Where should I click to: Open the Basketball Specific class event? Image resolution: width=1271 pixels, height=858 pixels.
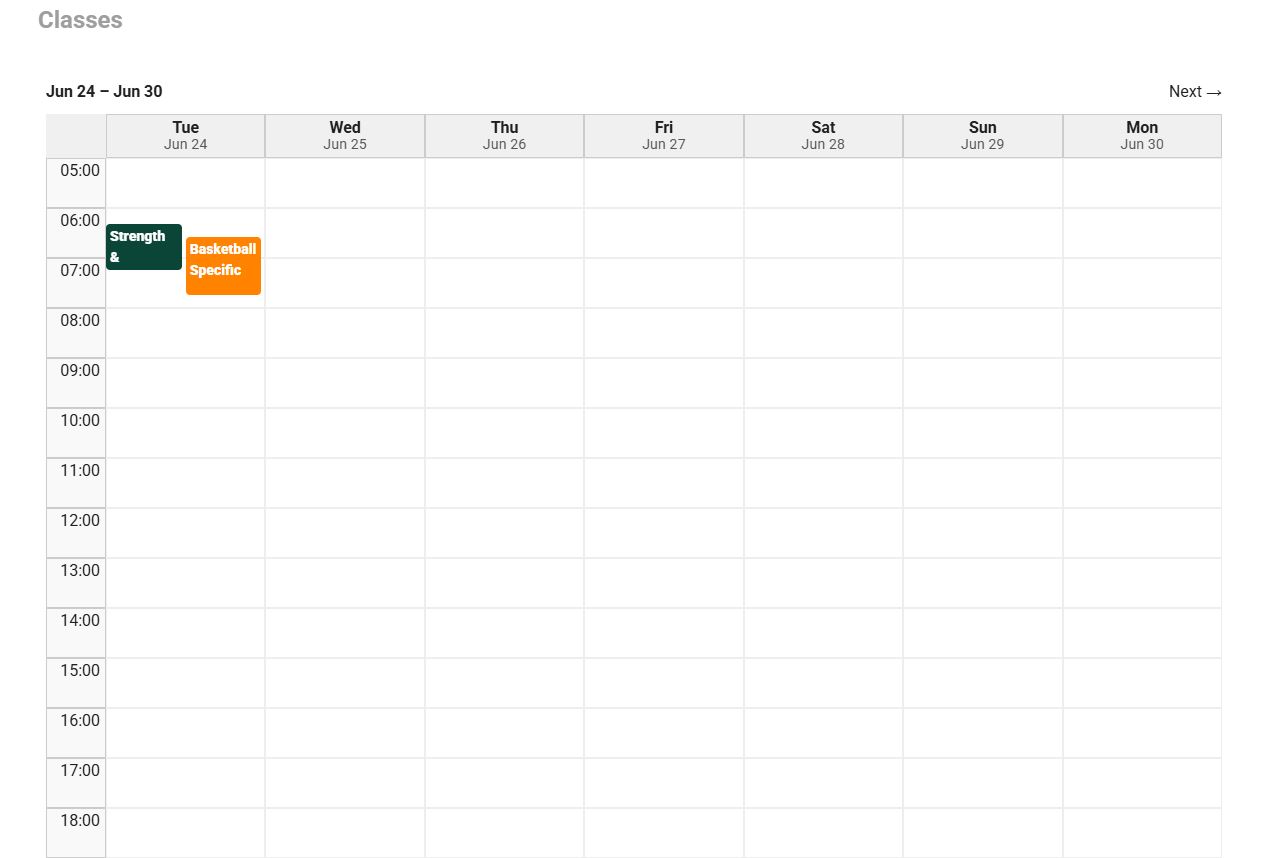(223, 266)
